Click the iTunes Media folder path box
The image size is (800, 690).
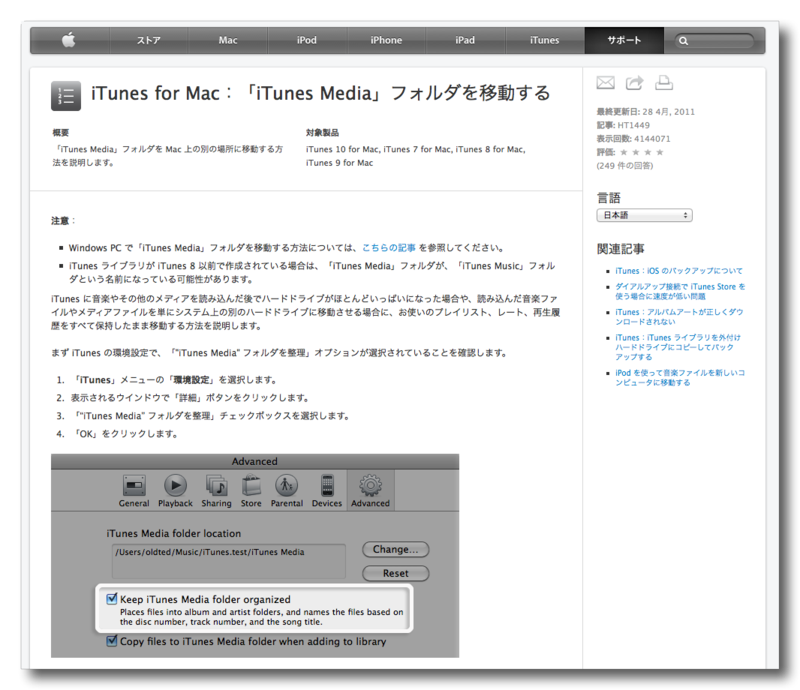pyautogui.click(x=229, y=560)
